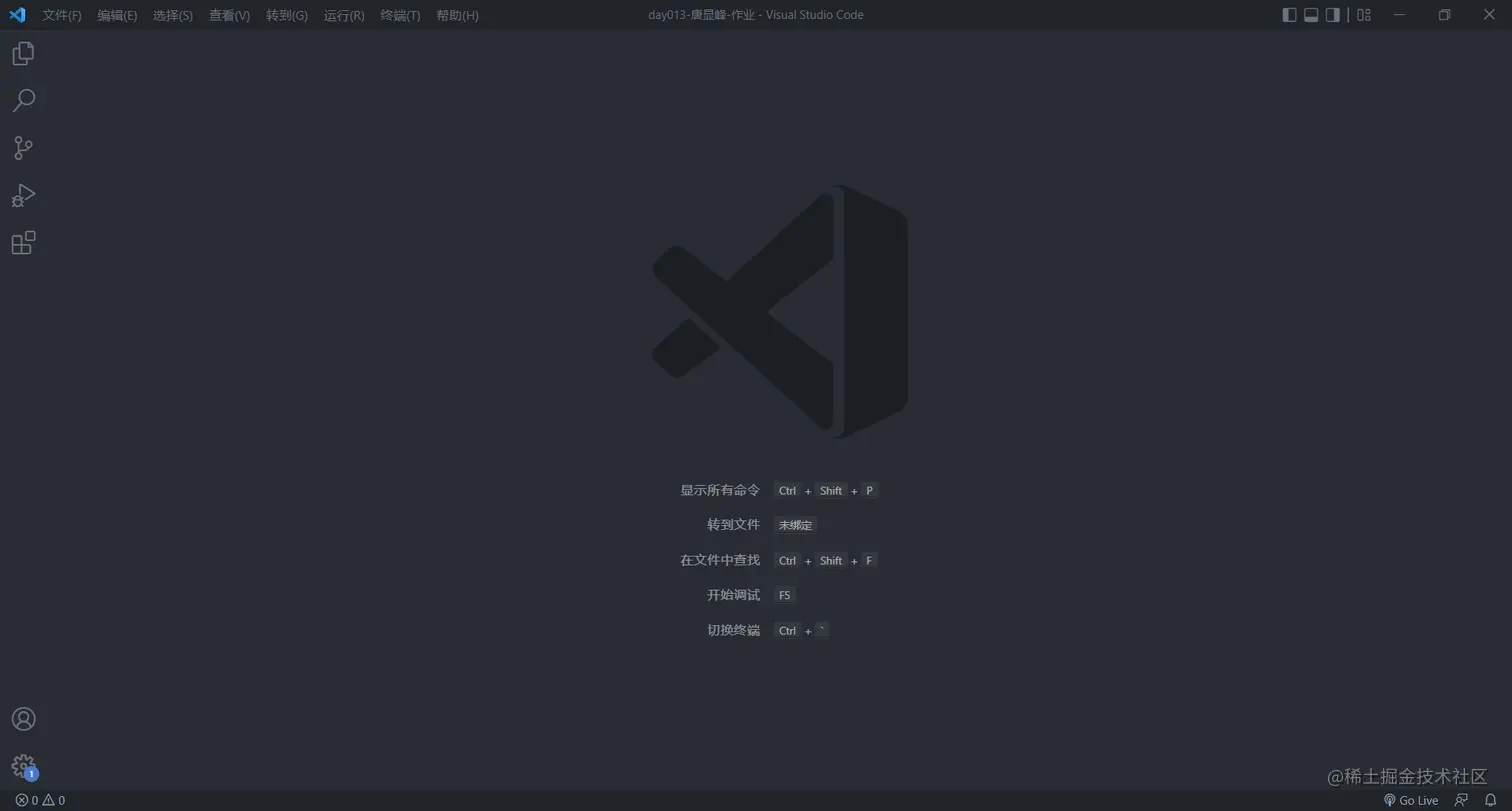Open the Customize Layout icon
1512x811 pixels.
coord(1364,15)
